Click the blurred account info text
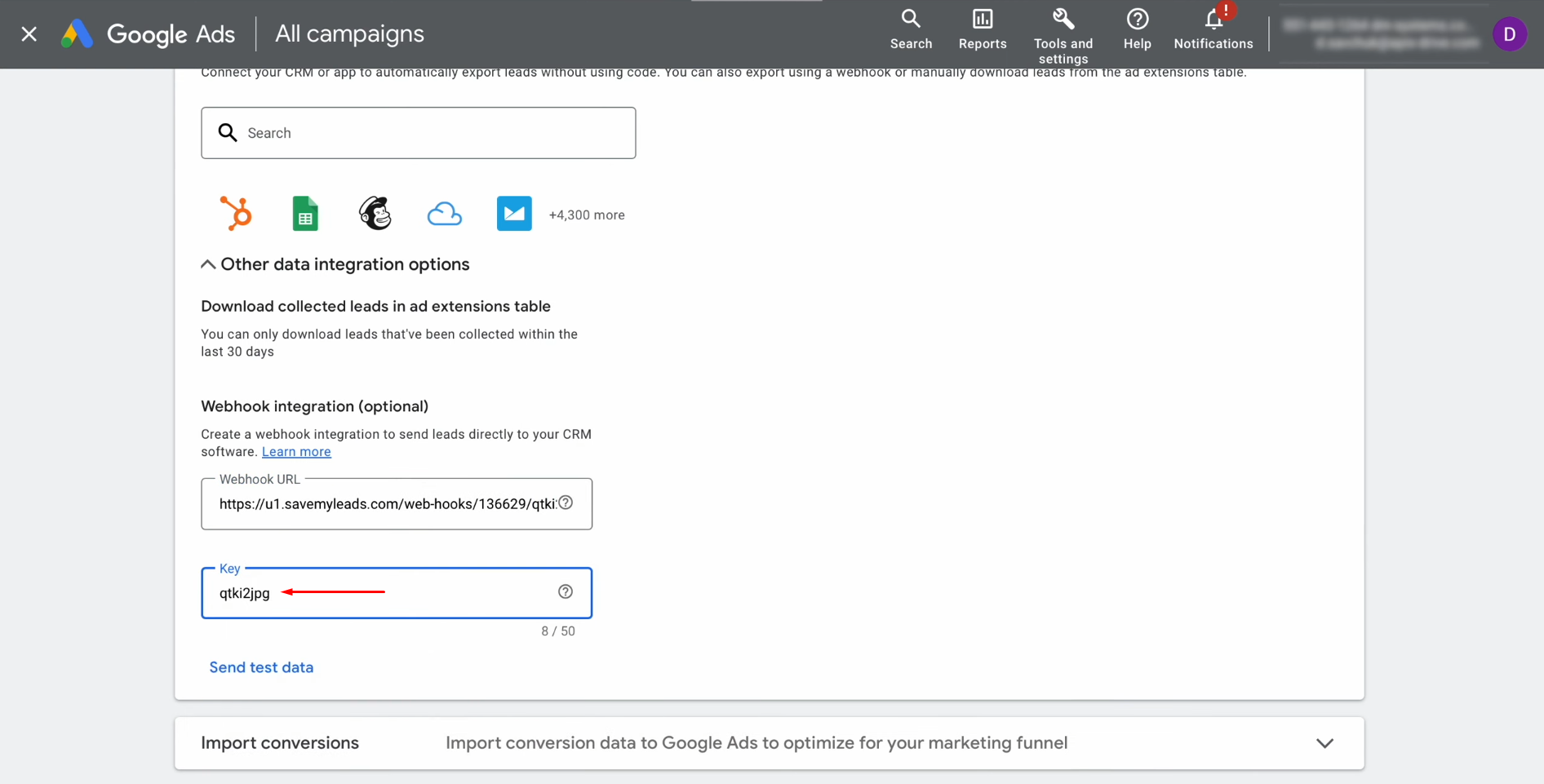Screen dimensions: 1544x784 [1381, 34]
